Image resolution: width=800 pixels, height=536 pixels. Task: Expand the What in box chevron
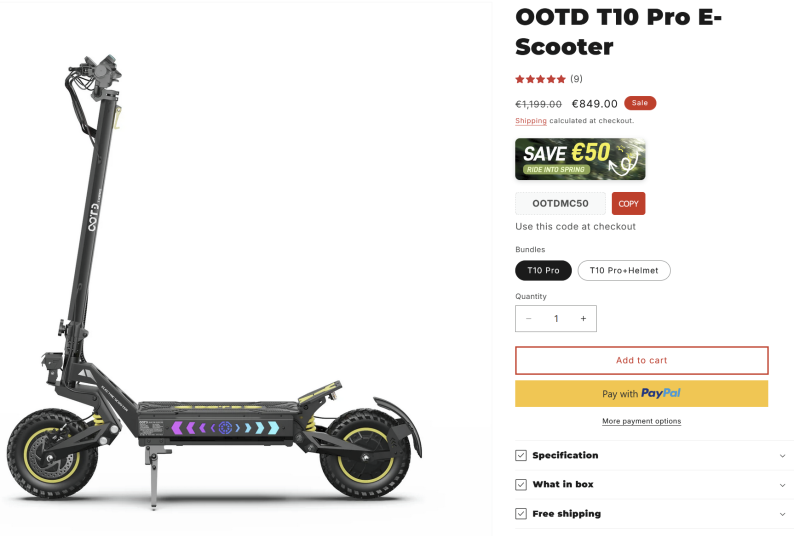pos(782,485)
